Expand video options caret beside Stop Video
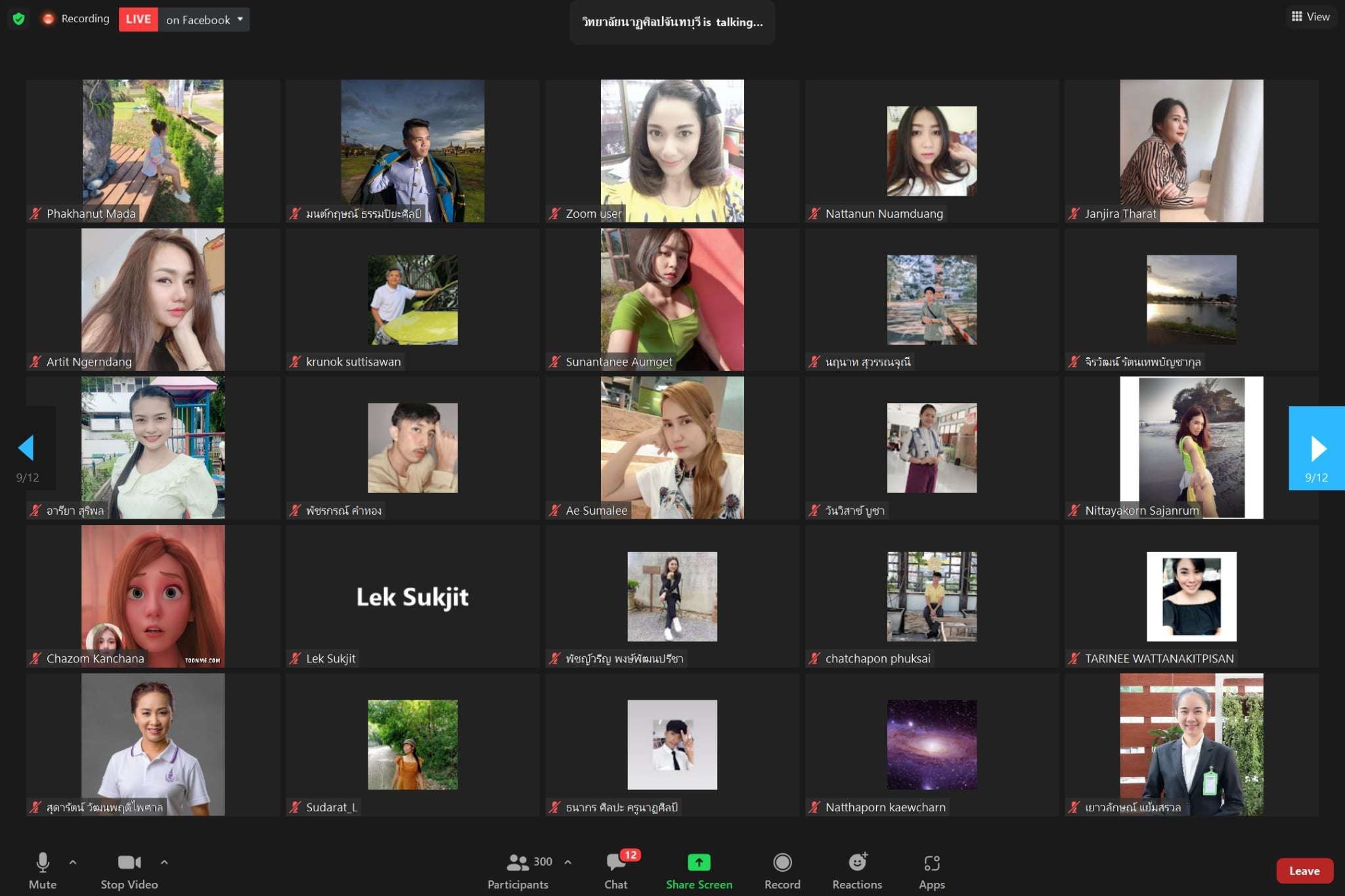 164,863
